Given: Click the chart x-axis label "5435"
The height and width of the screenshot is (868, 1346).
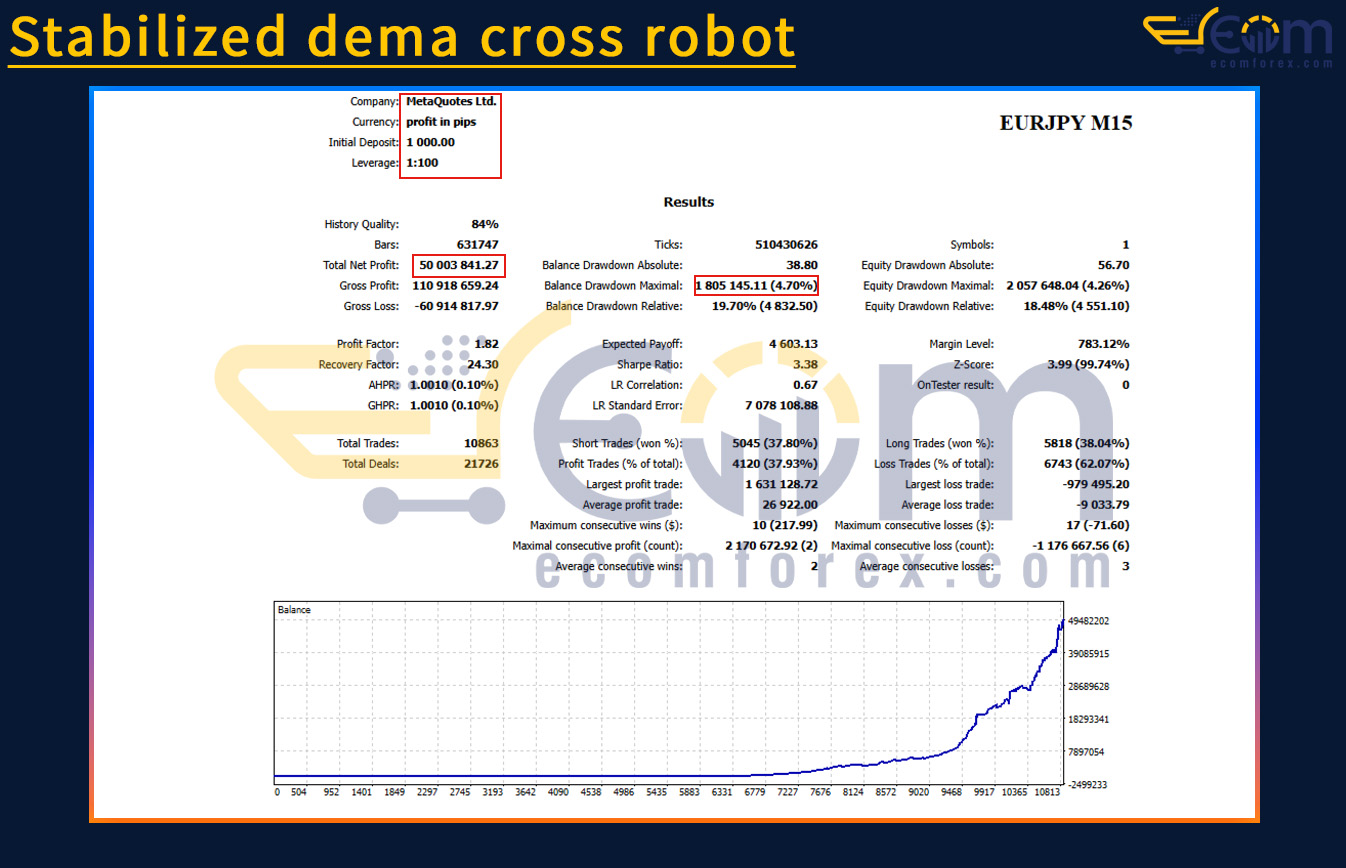Looking at the screenshot, I should [656, 792].
